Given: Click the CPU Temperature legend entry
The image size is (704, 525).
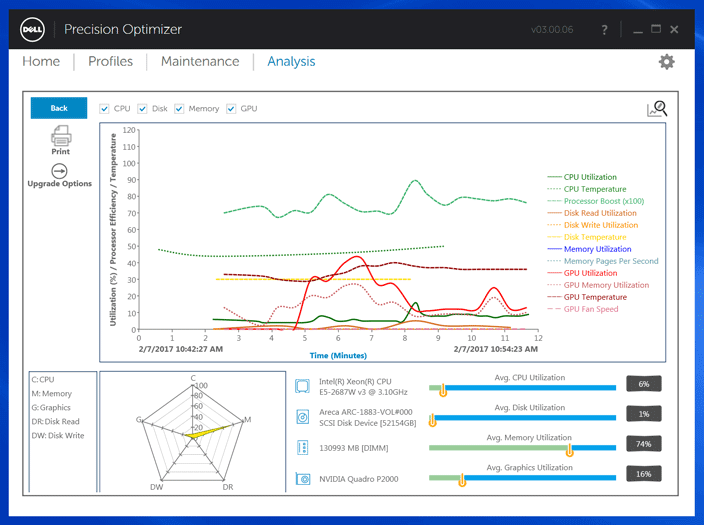Looking at the screenshot, I should 587,189.
